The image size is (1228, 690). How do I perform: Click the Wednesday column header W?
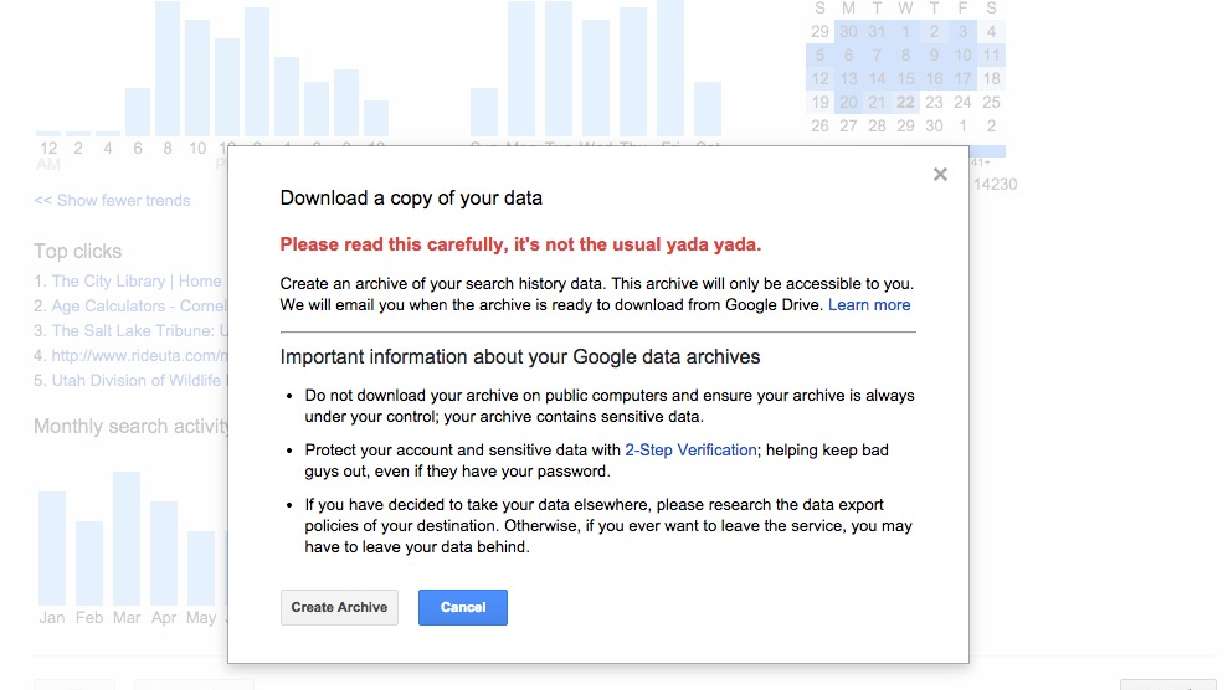pos(904,8)
